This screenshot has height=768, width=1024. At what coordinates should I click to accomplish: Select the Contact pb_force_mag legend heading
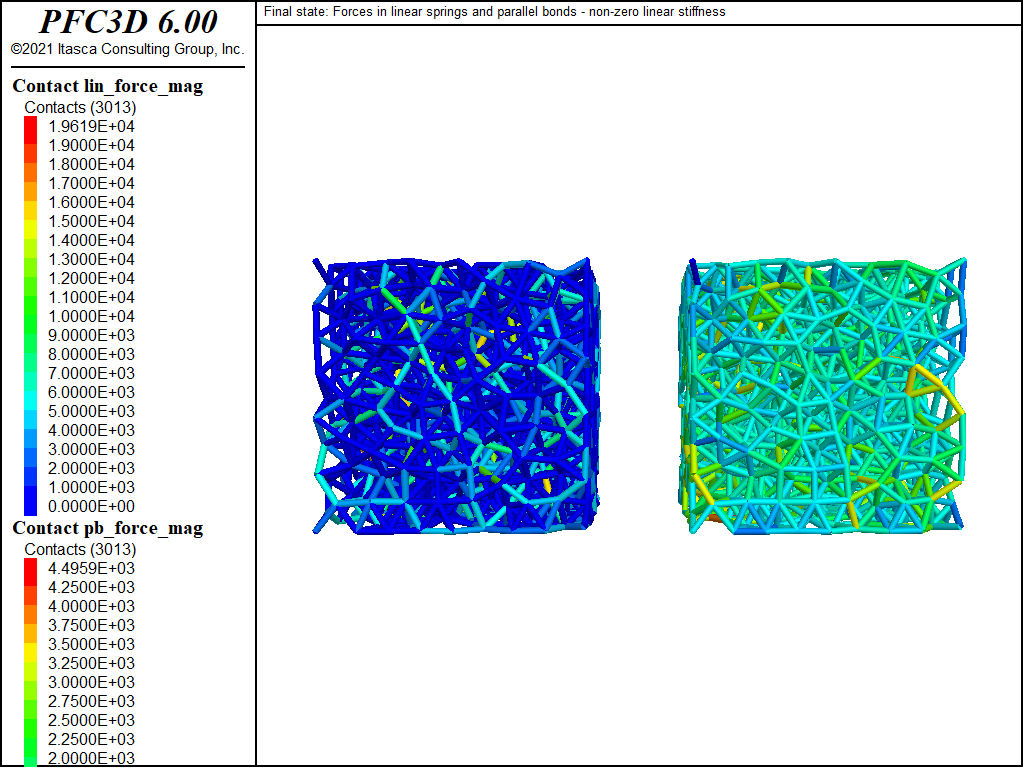point(107,528)
